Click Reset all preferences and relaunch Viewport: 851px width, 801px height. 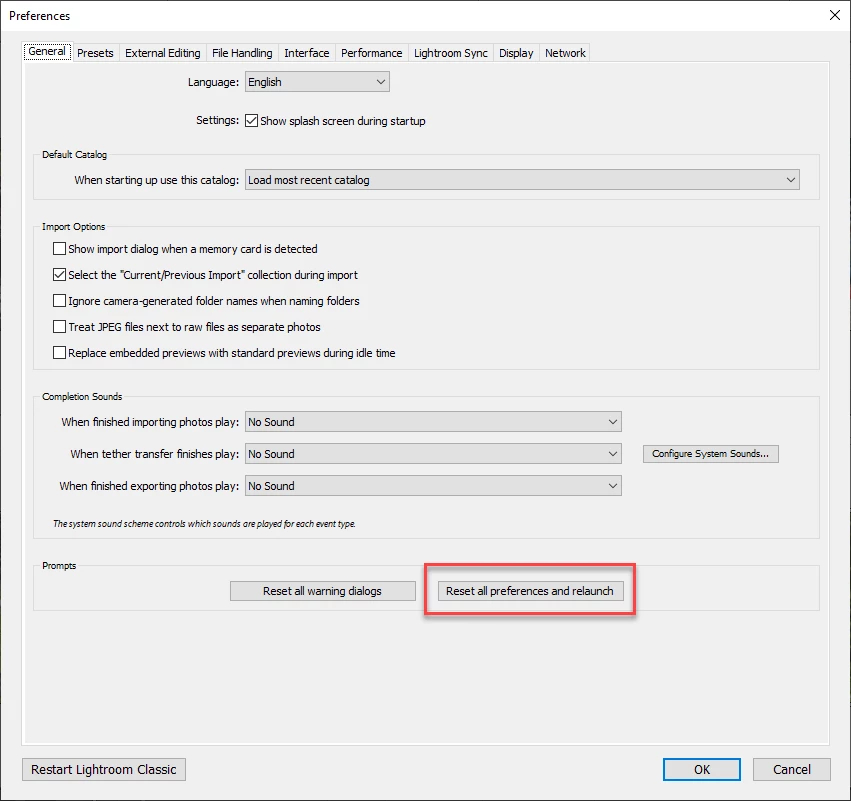click(530, 591)
